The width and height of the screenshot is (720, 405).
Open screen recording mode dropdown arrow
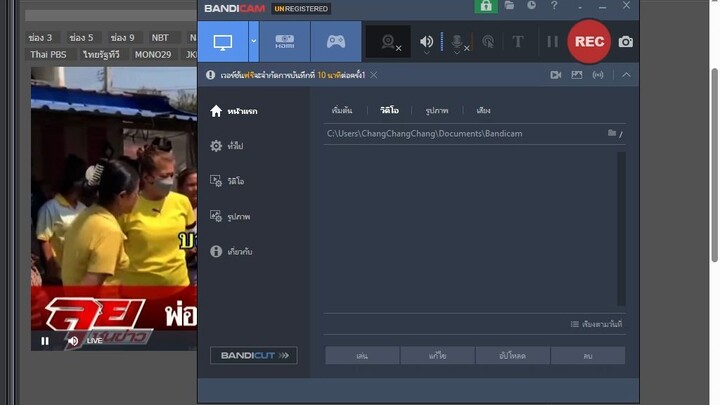253,41
